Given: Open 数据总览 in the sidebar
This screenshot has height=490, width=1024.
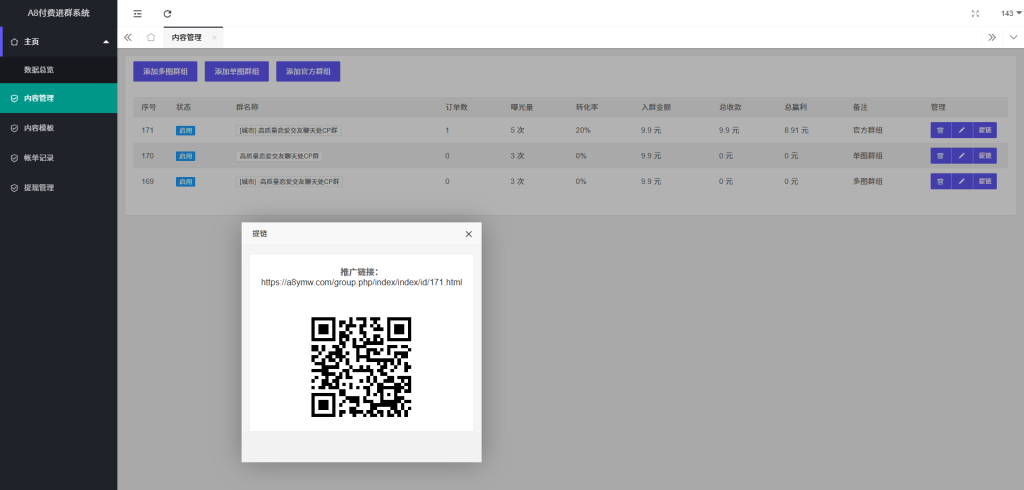Looking at the screenshot, I should coord(59,70).
